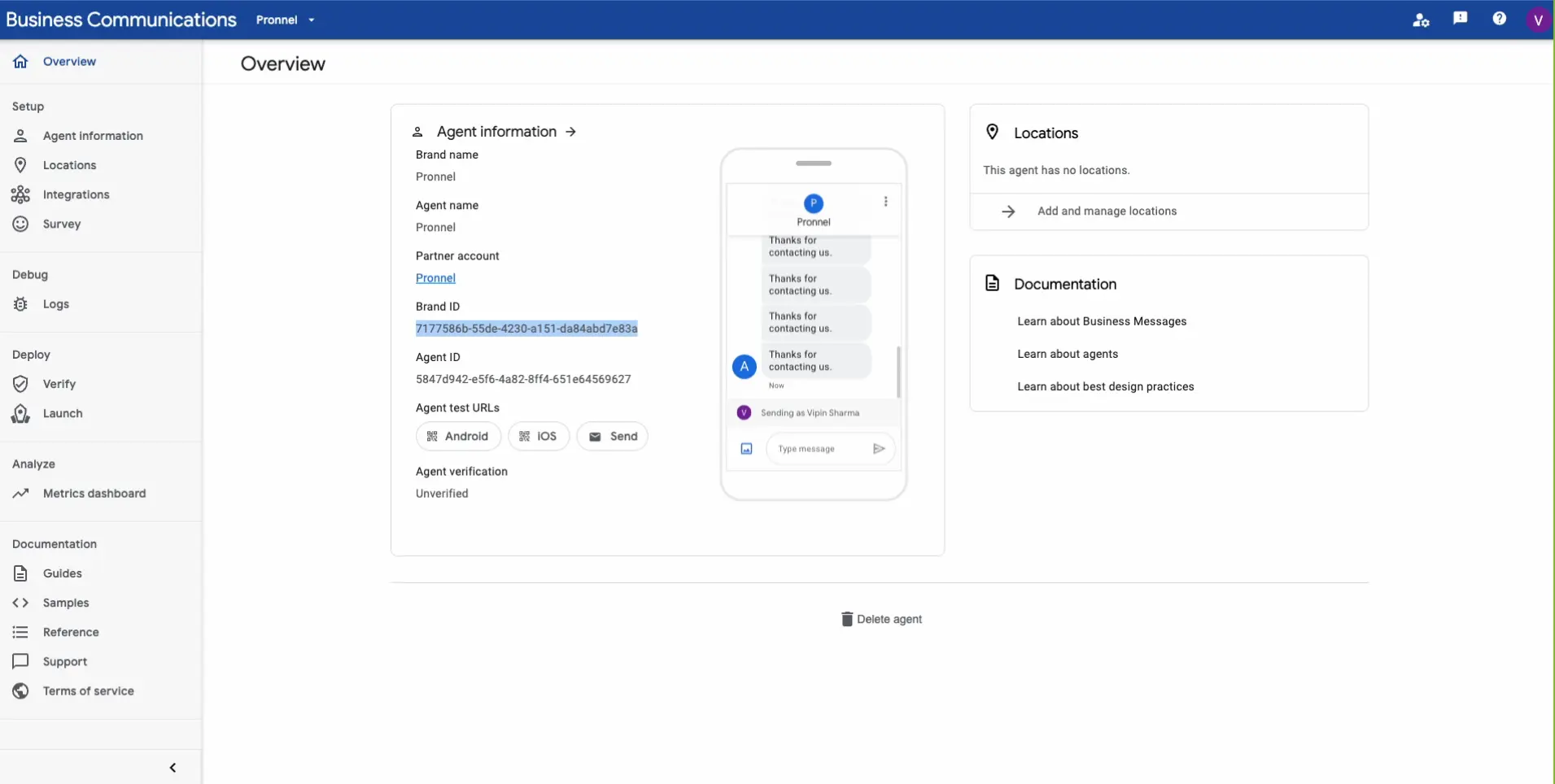
Task: Click Delete agent
Action: 881,619
